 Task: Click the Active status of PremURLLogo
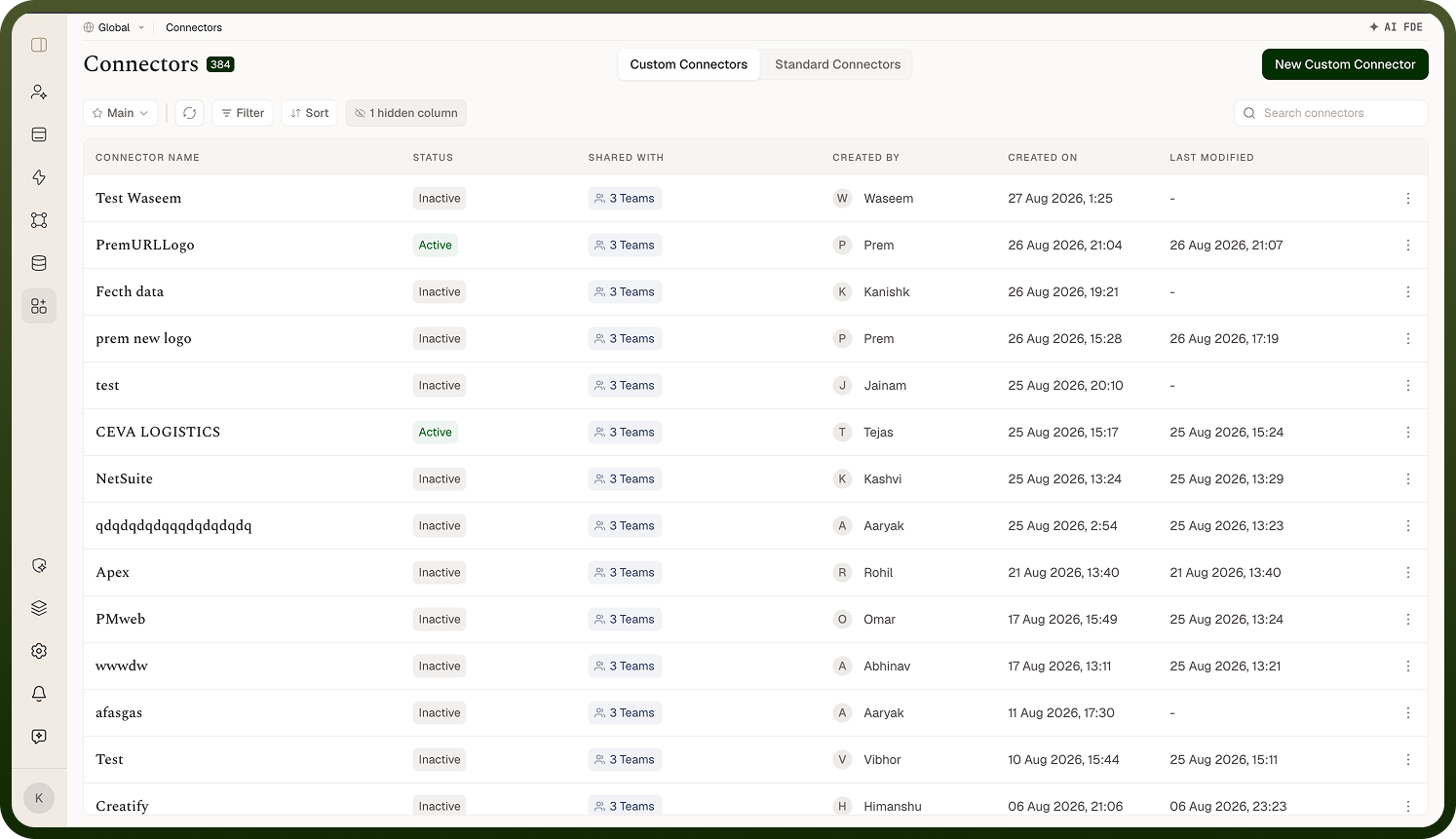(436, 246)
